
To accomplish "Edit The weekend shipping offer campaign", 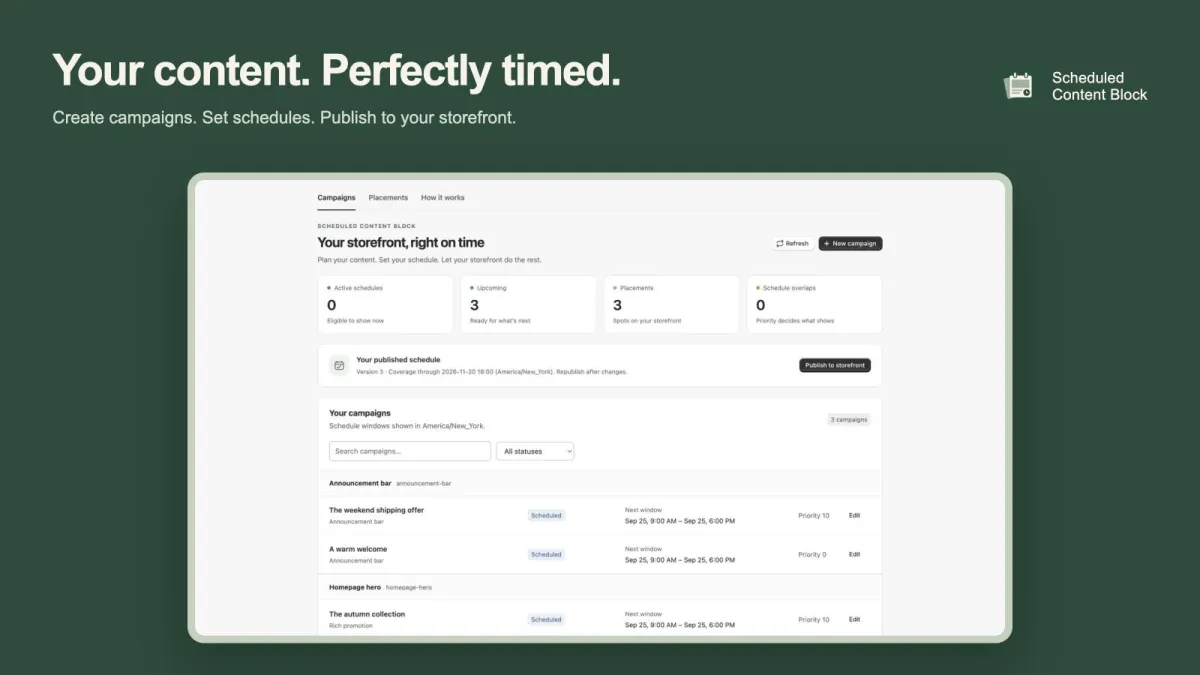I will (854, 515).
